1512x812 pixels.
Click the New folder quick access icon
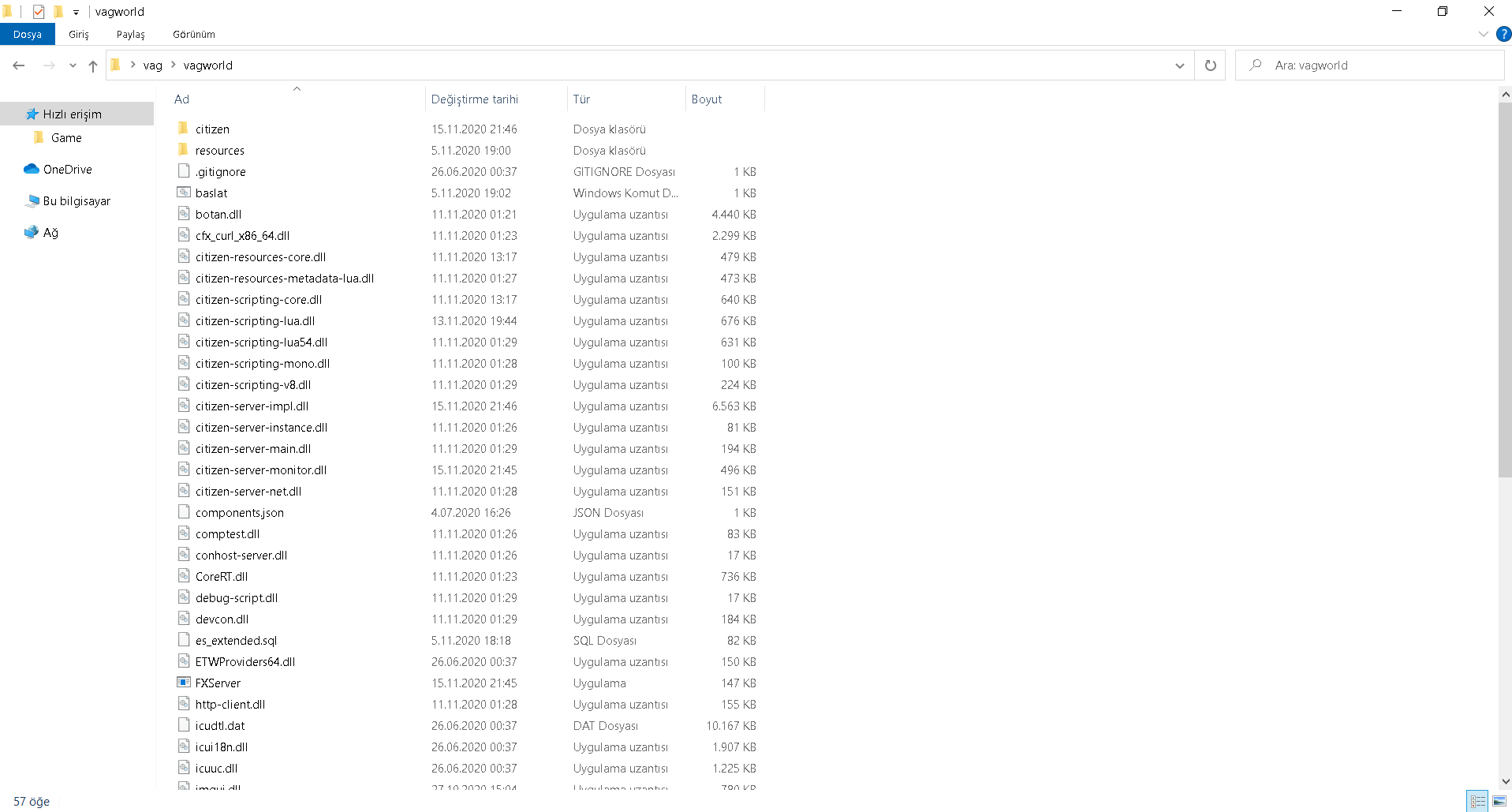point(58,11)
